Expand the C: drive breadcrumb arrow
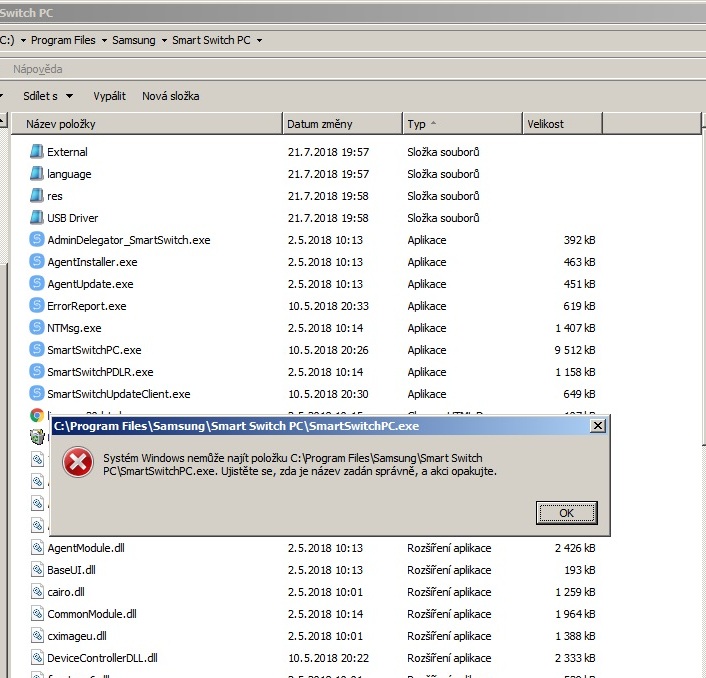Image resolution: width=706 pixels, height=678 pixels. point(23,41)
